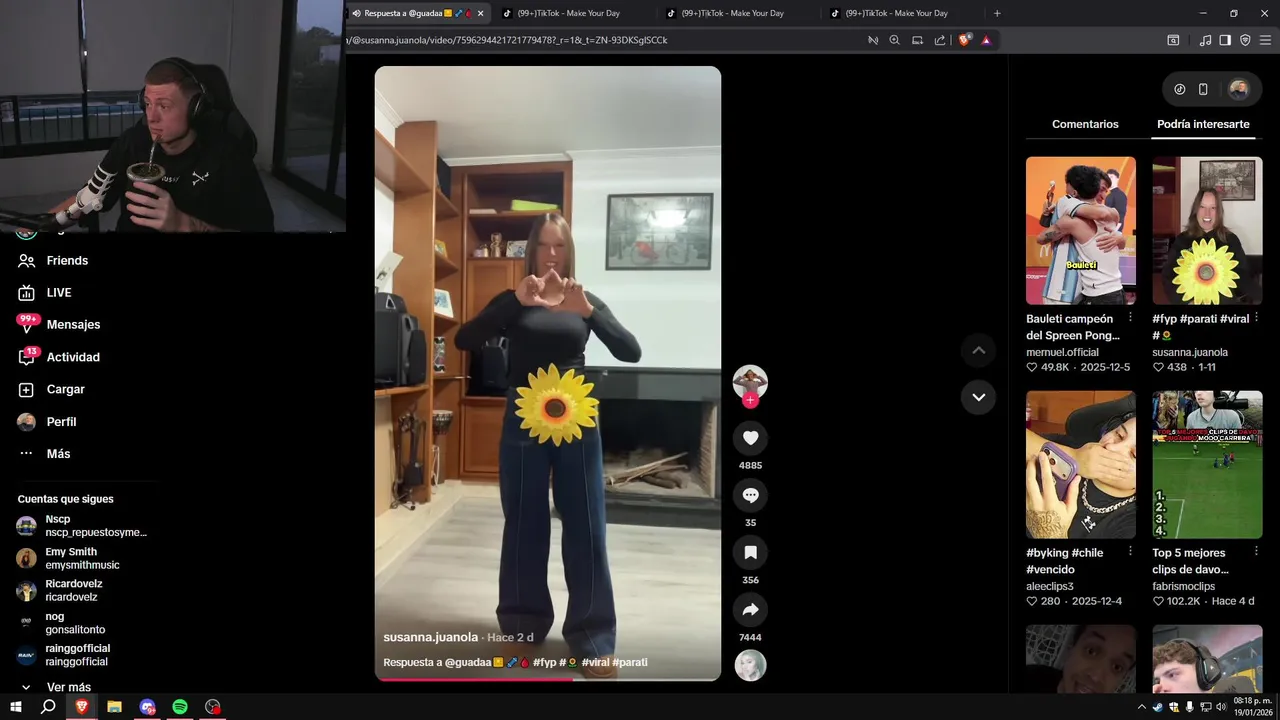Open rainggofficial followed account
Screen dimensions: 1280x720
(x=63, y=655)
